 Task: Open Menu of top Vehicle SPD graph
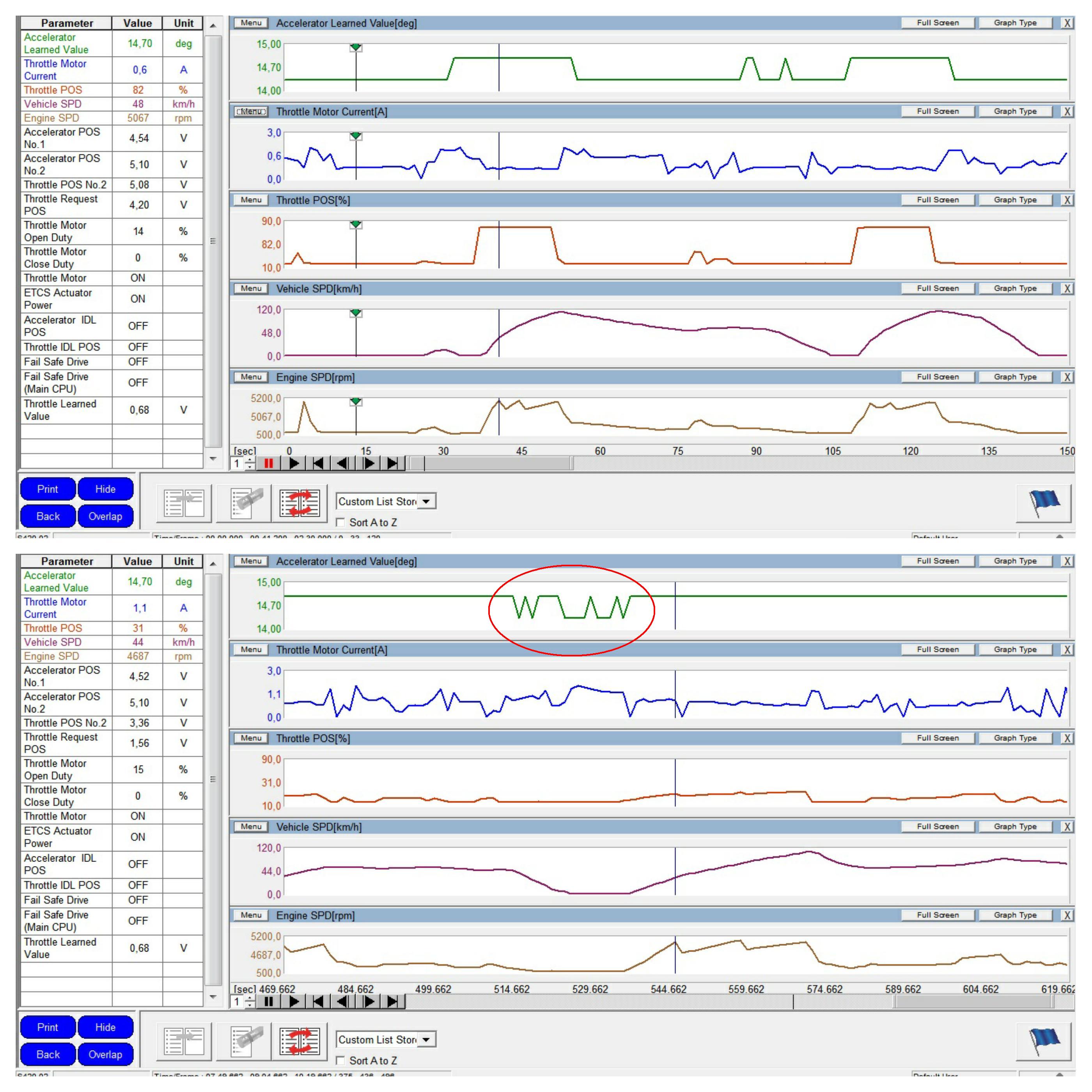pos(251,288)
